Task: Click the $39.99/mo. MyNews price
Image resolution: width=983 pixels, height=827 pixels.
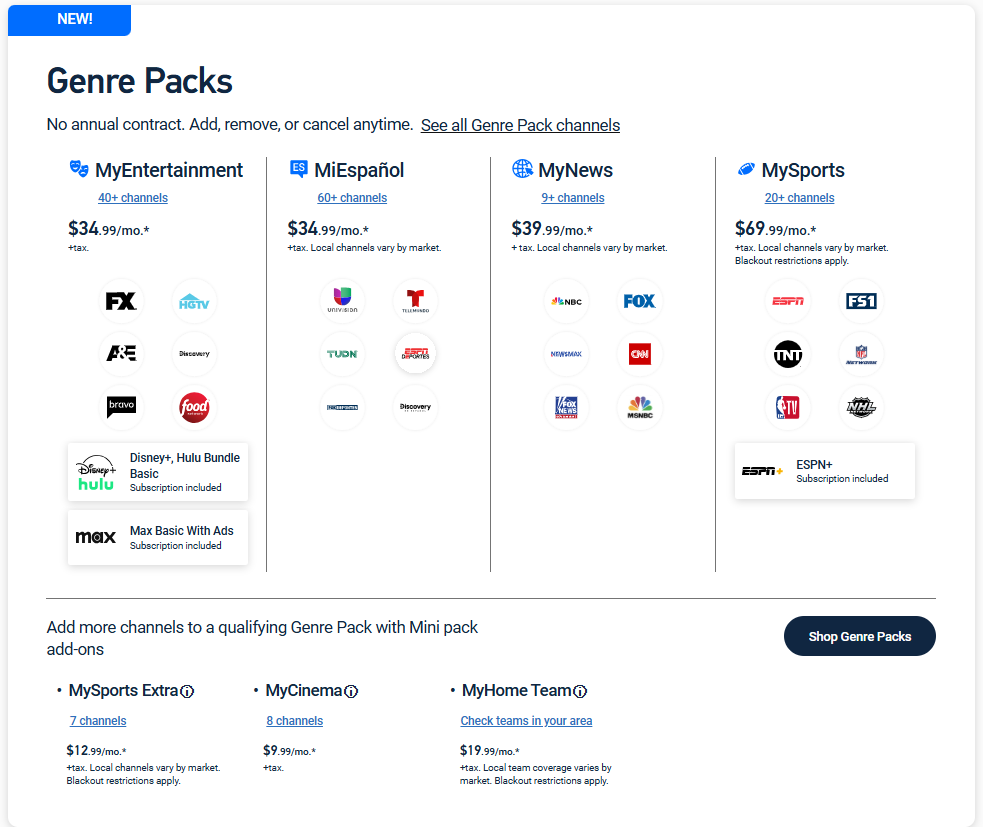Action: click(x=552, y=229)
